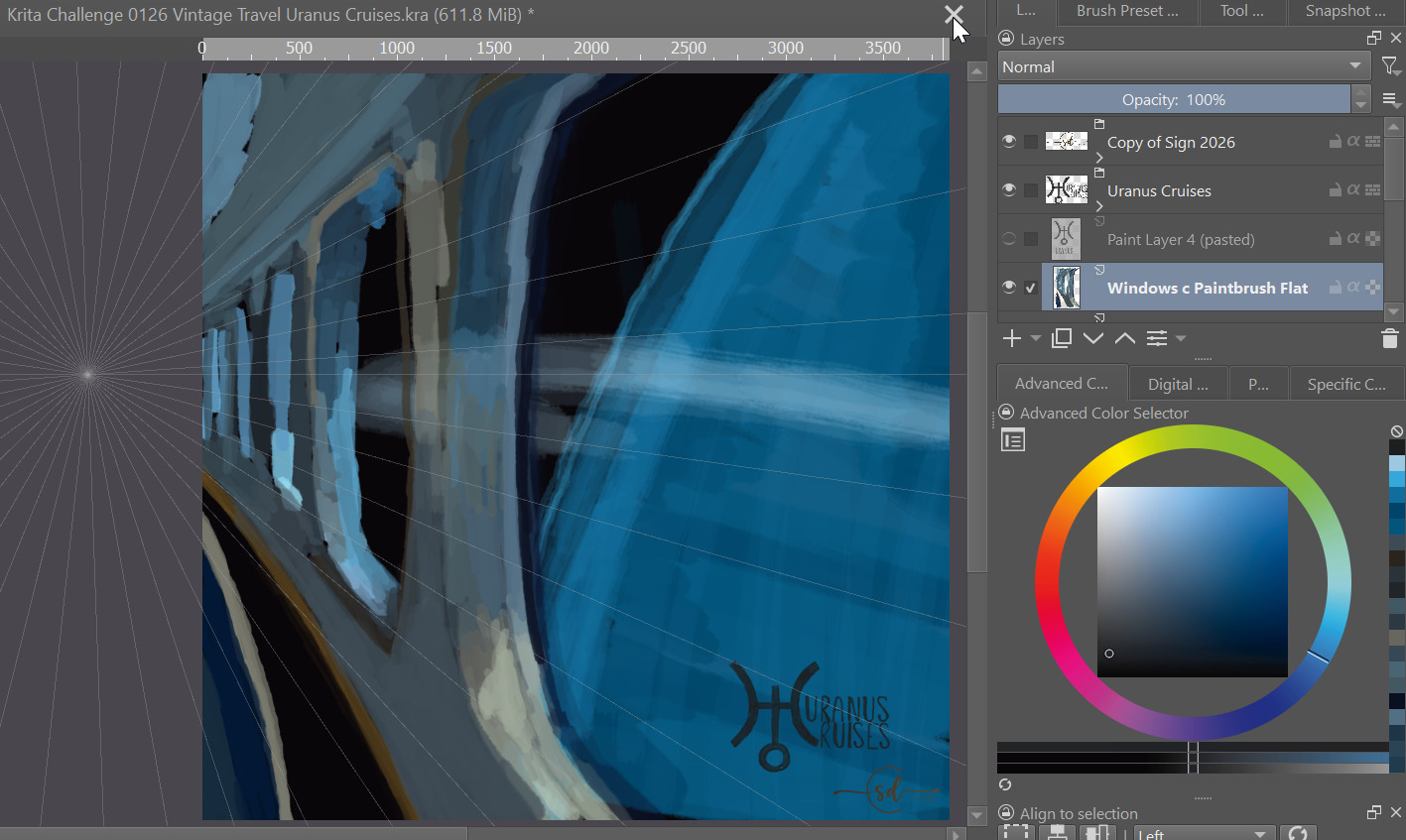This screenshot has height=840, width=1406.
Task: Click the duplicate layer icon
Action: [x=1062, y=339]
